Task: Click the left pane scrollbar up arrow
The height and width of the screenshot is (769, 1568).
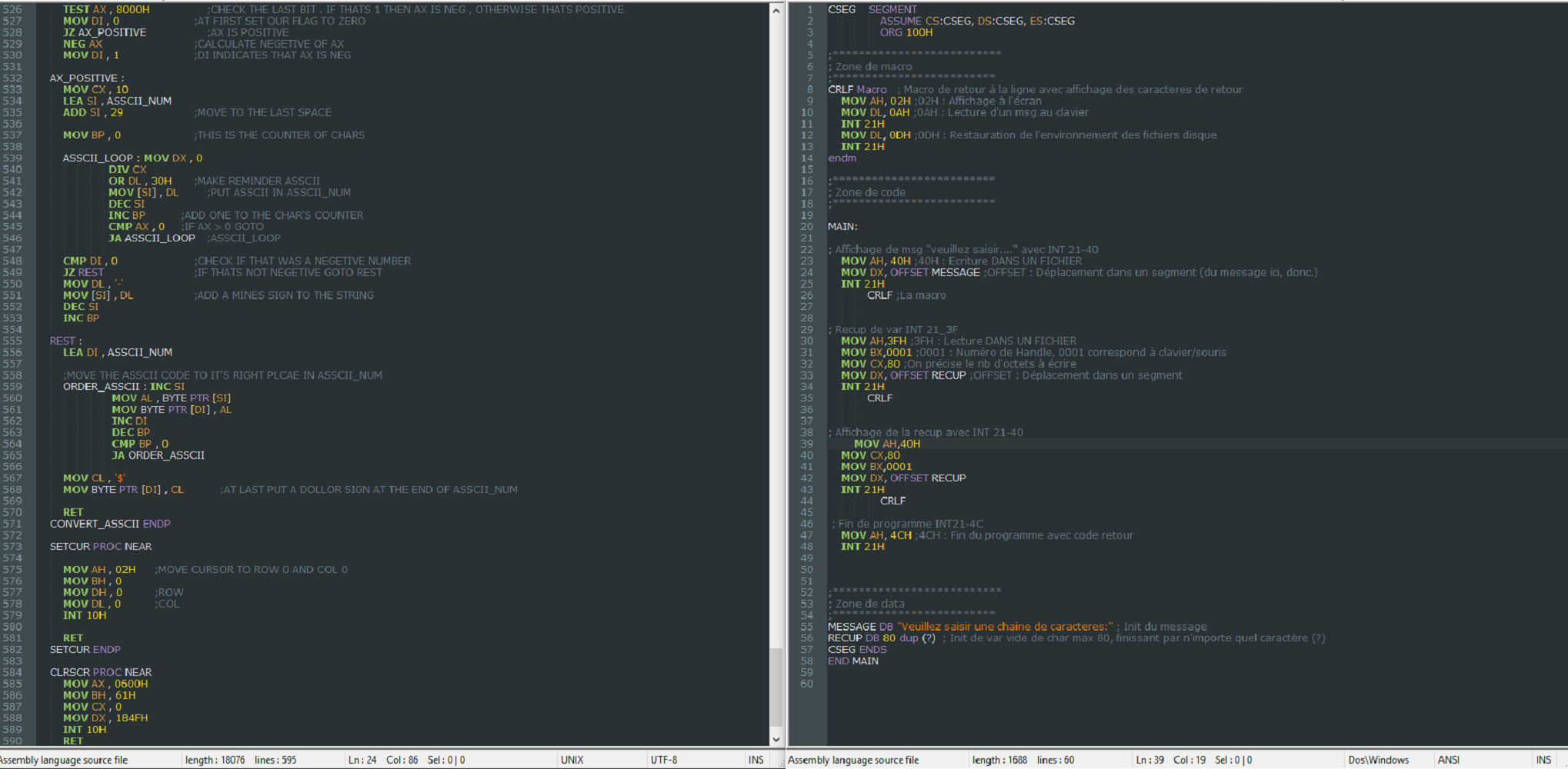Action: [x=776, y=10]
